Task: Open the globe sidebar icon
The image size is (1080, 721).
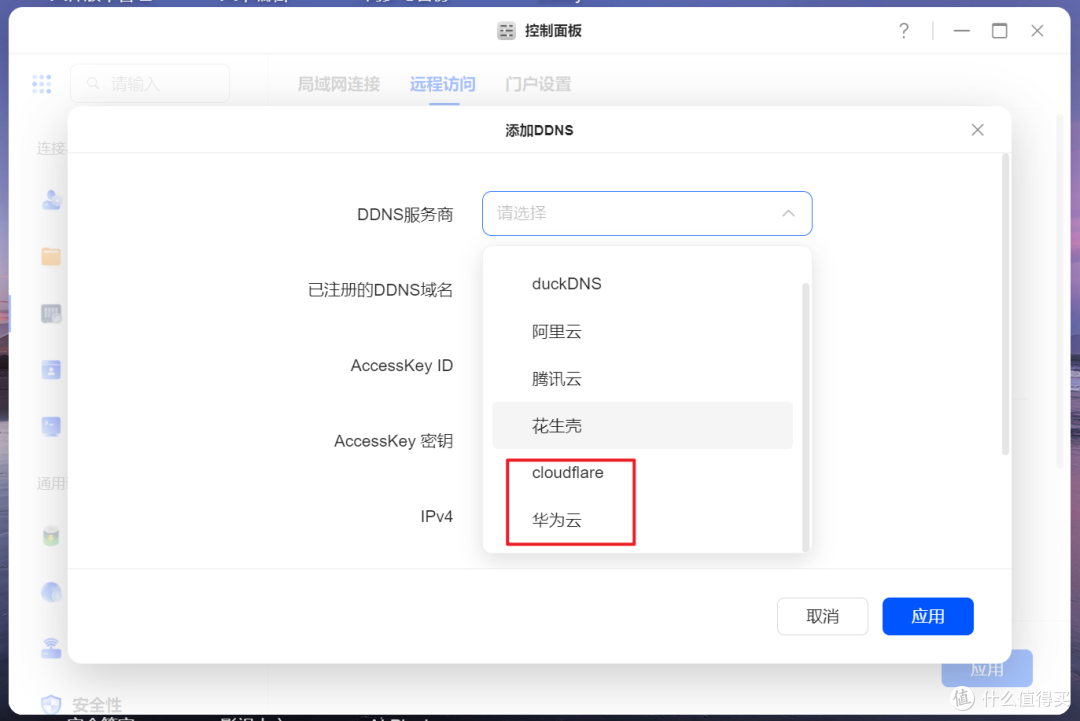Action: (x=51, y=592)
